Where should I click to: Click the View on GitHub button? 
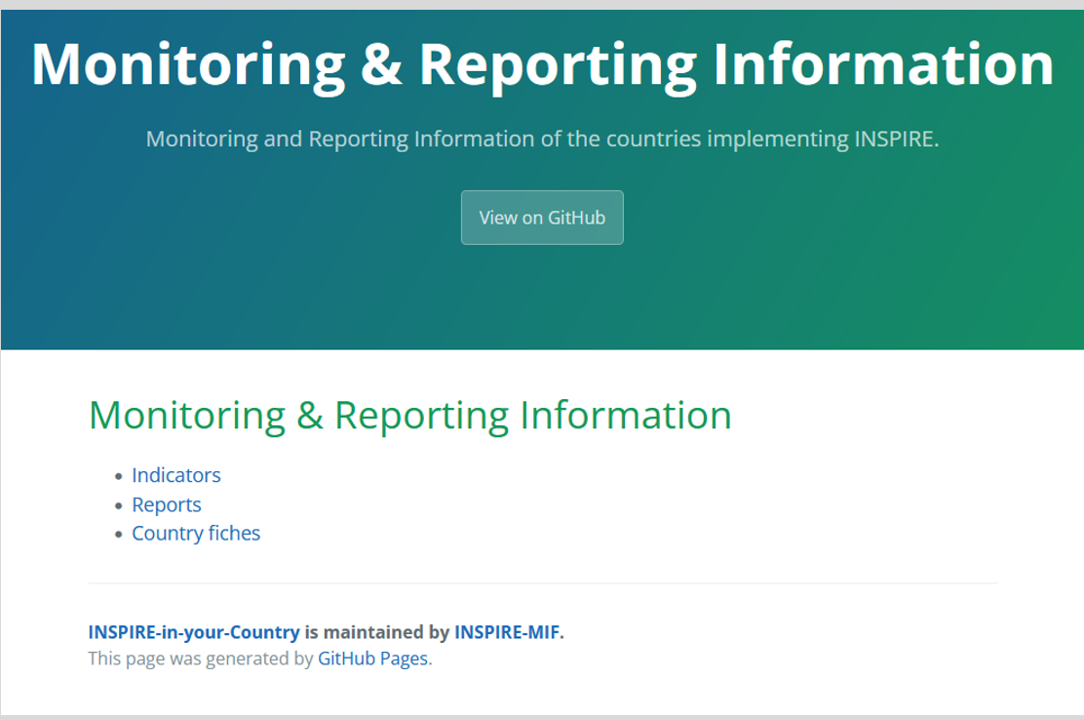tap(542, 217)
